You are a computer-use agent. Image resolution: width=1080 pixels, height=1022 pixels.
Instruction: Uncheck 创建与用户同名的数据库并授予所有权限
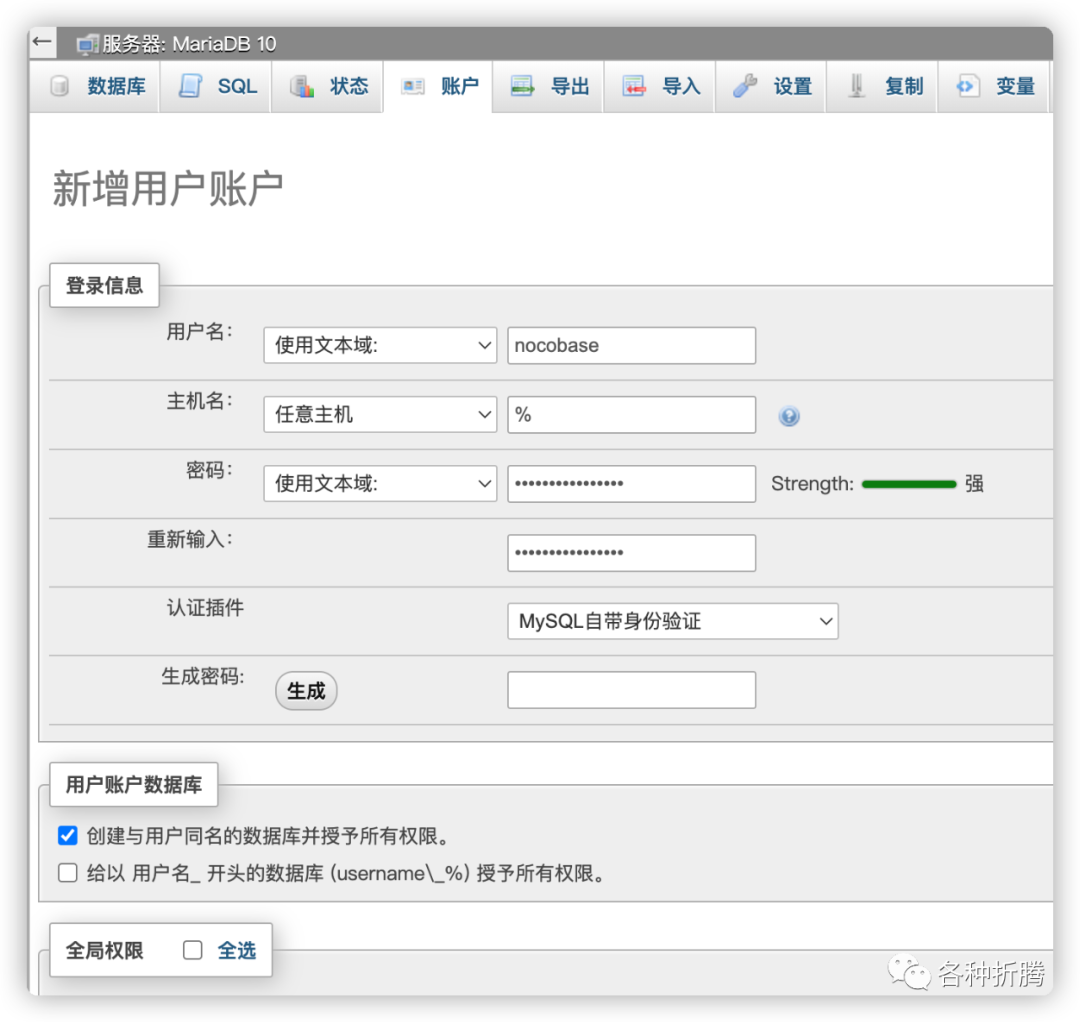68,835
